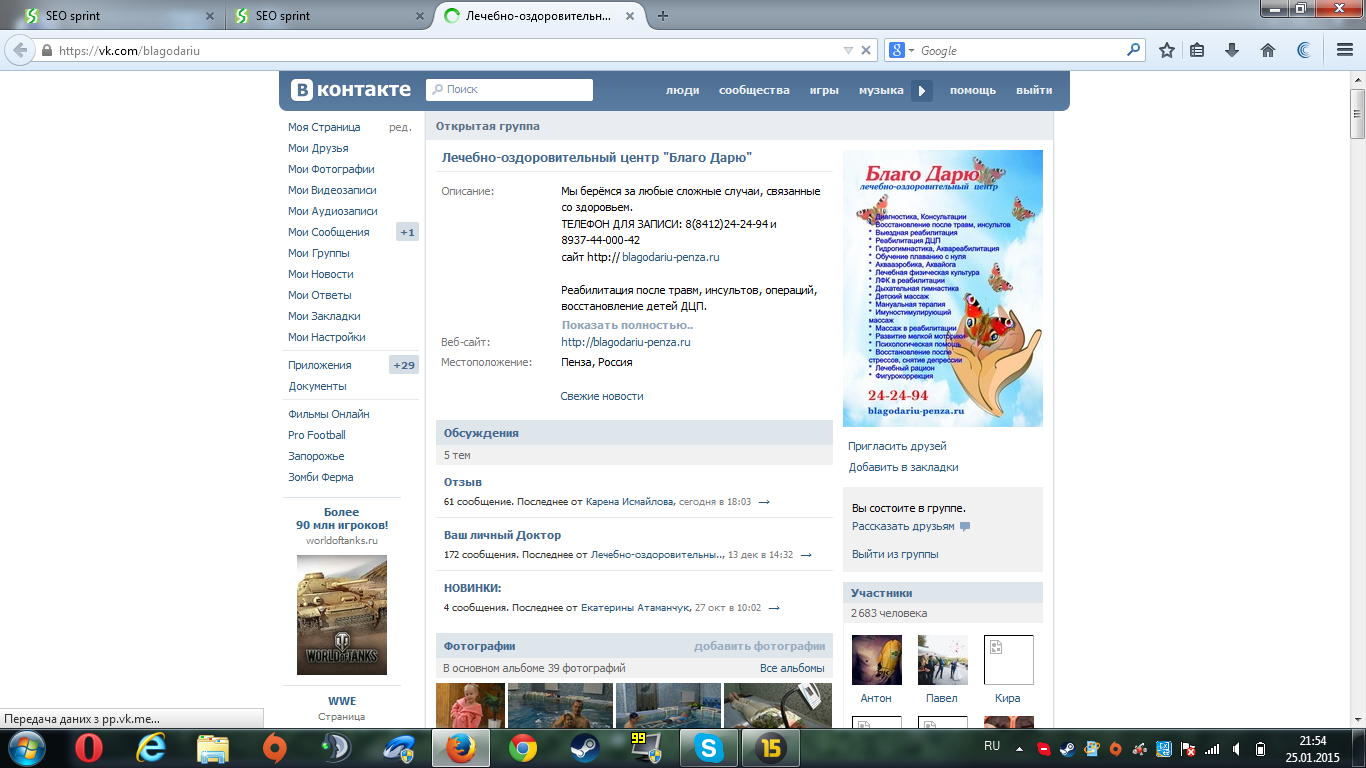Open member Антон's avatar
The width and height of the screenshot is (1366, 768).
pos(876,660)
